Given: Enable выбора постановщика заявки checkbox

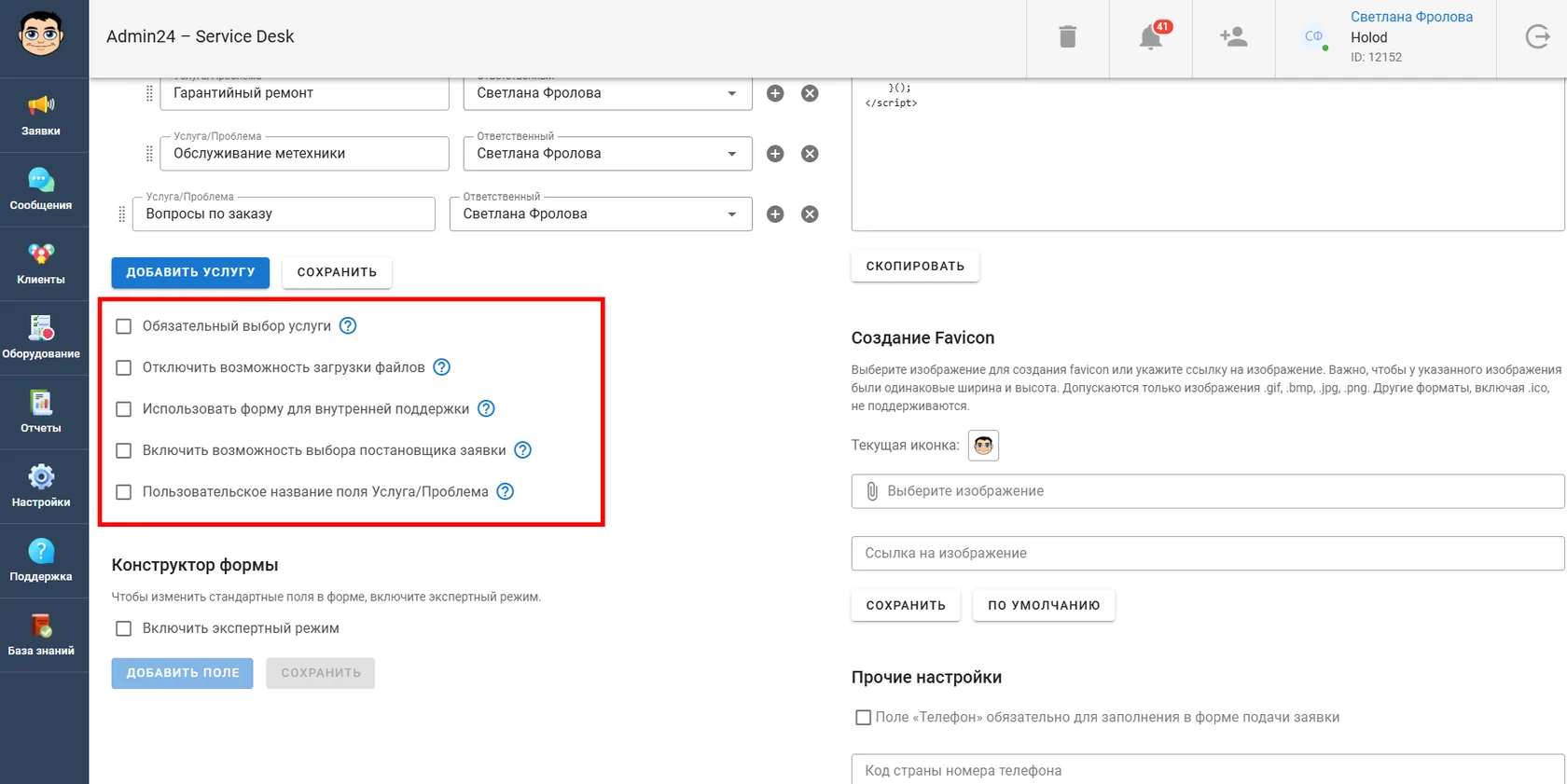Looking at the screenshot, I should (123, 450).
